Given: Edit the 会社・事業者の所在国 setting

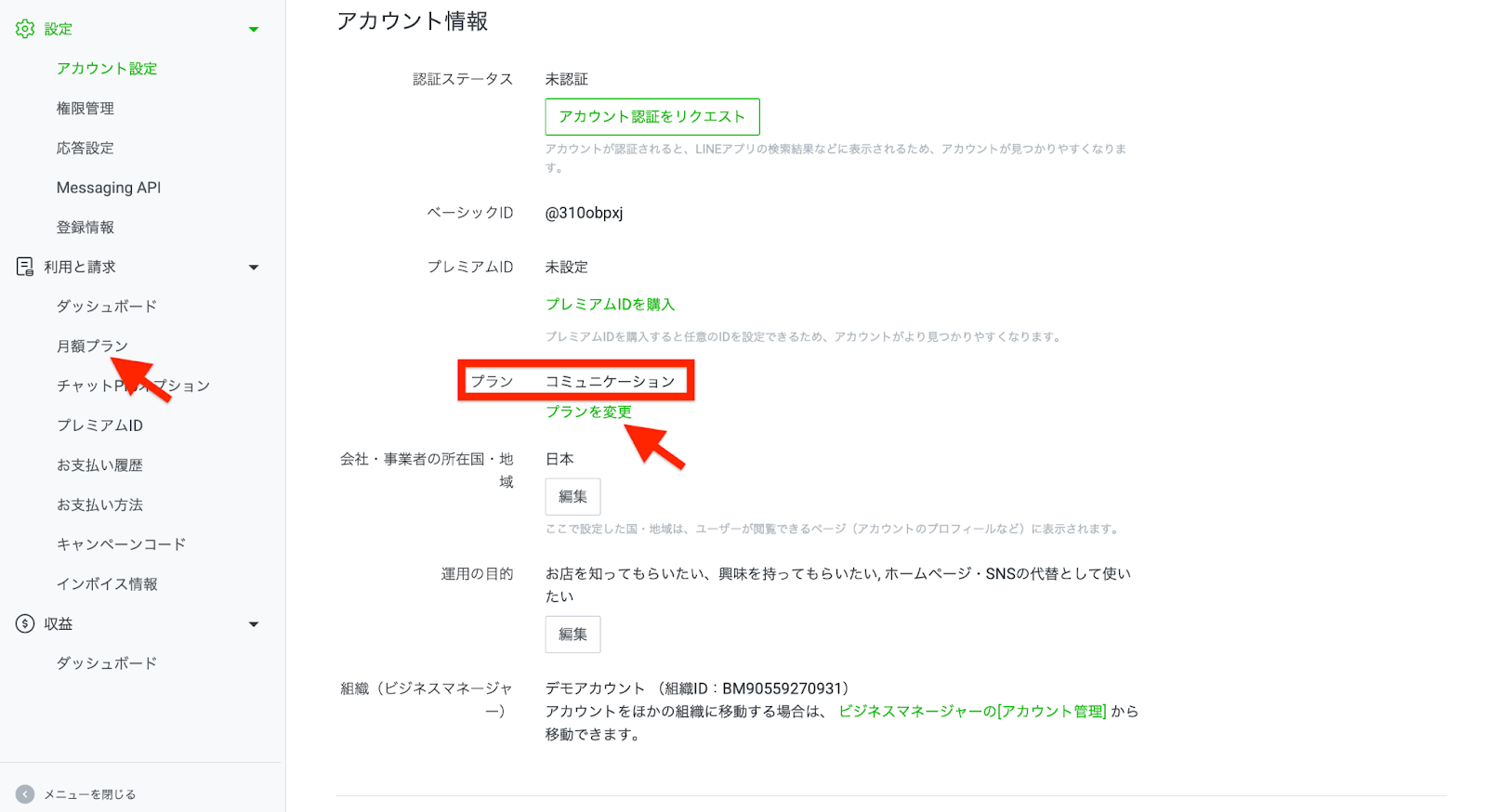Looking at the screenshot, I should pos(572,497).
